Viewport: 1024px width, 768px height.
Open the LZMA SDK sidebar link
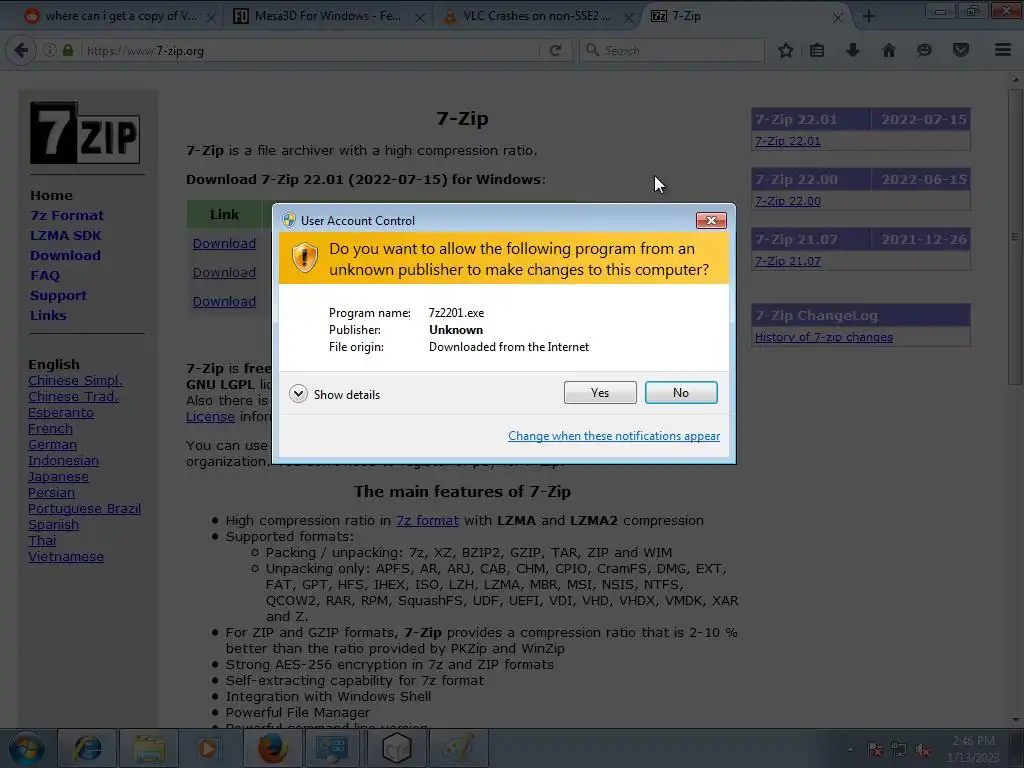pos(65,236)
